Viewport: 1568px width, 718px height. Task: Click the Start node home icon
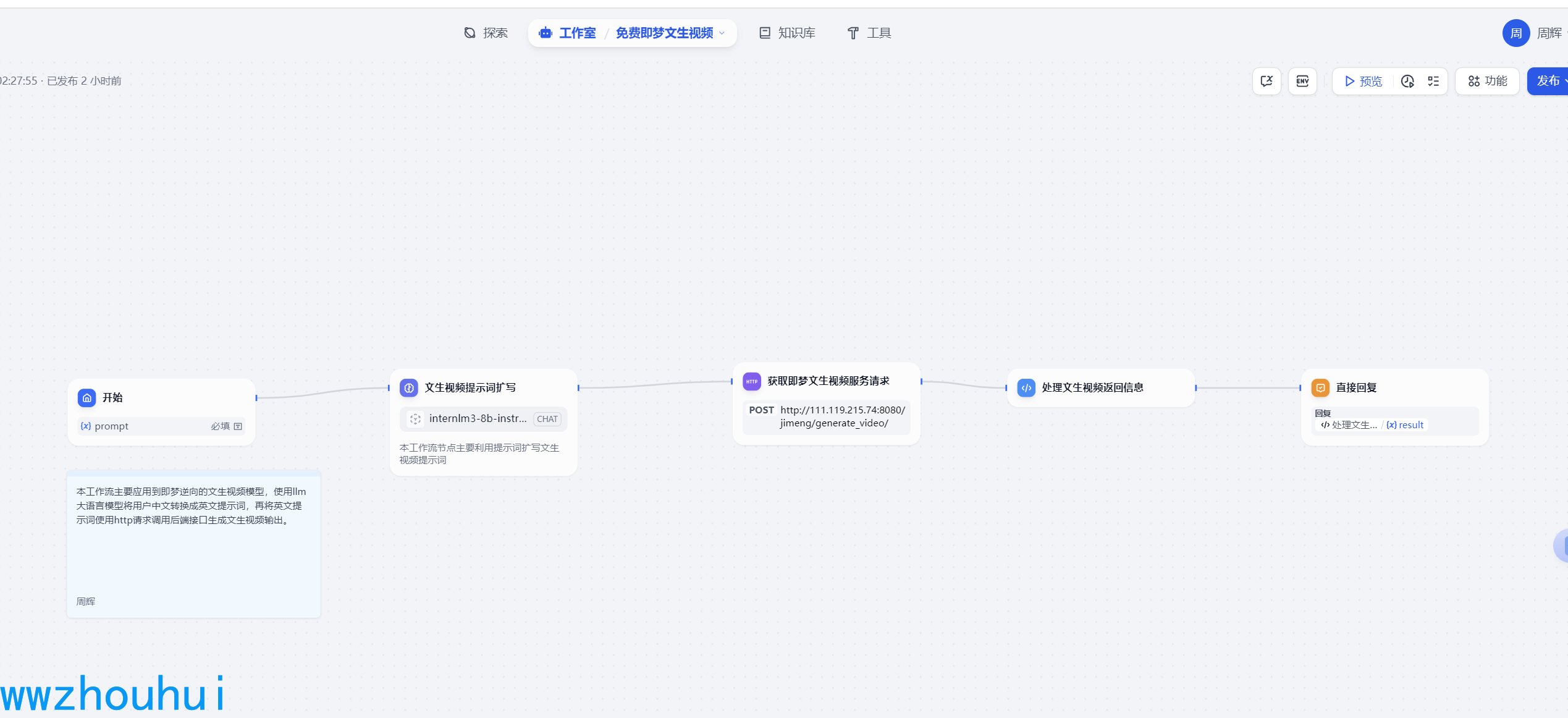87,397
